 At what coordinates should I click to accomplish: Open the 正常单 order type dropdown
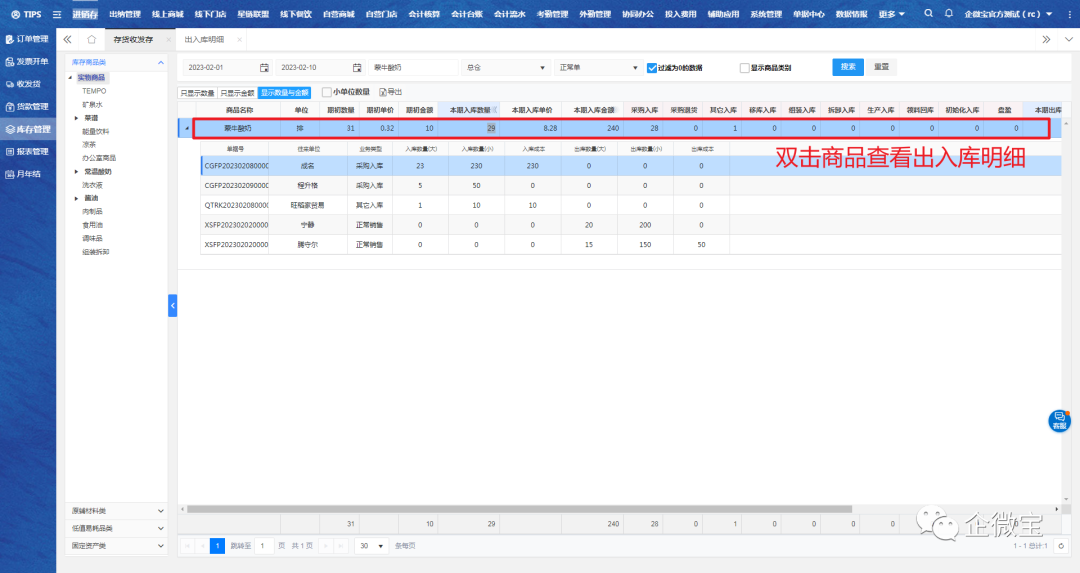coord(598,67)
